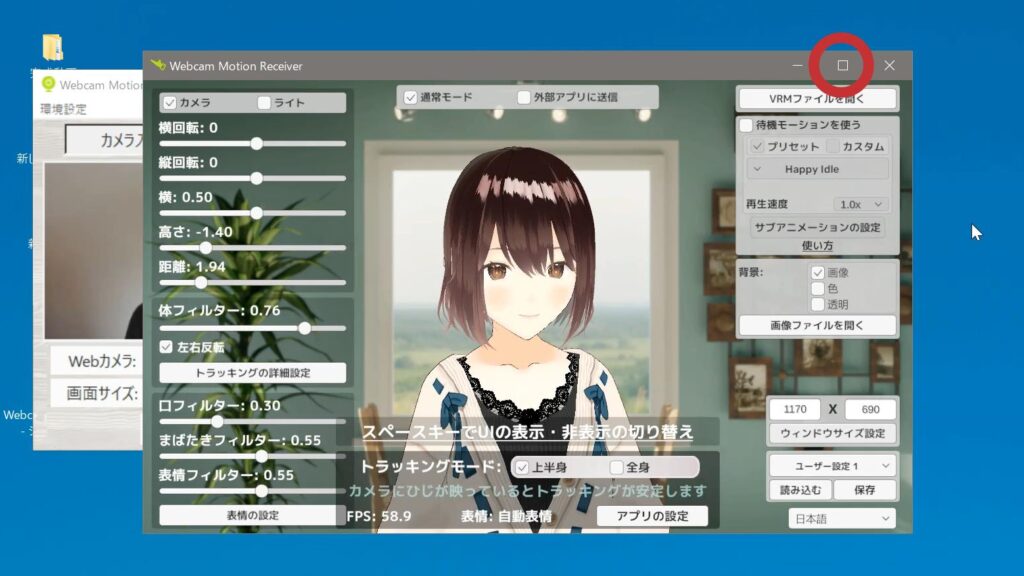
Task: Choose 透明 background option
Action: coord(817,304)
